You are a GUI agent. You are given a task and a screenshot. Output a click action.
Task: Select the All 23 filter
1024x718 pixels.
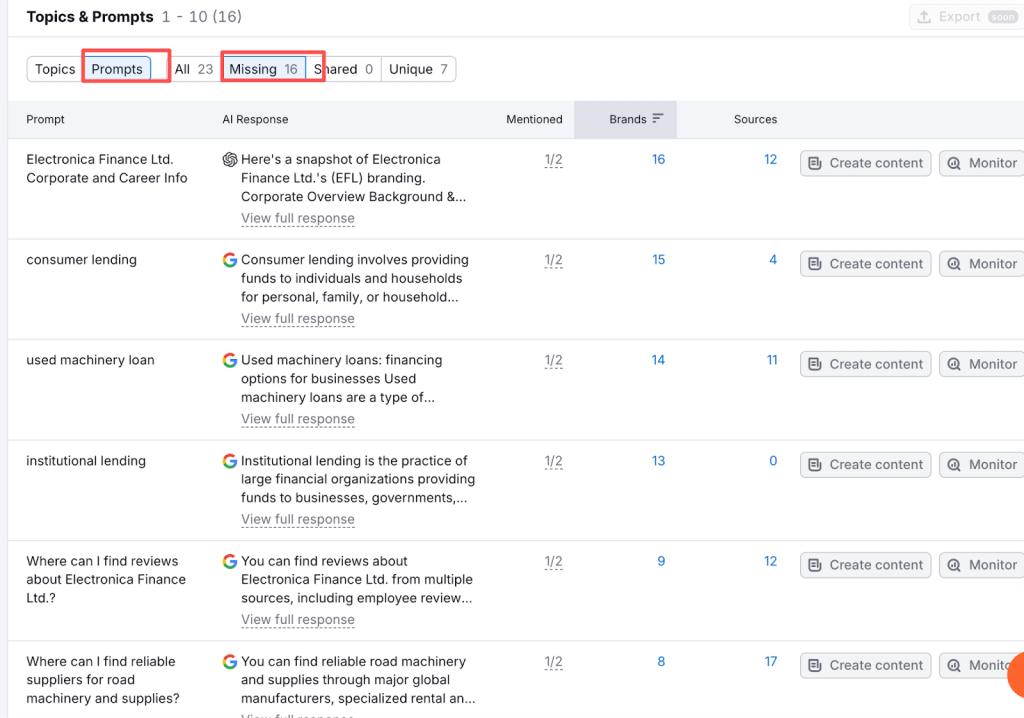pos(194,69)
